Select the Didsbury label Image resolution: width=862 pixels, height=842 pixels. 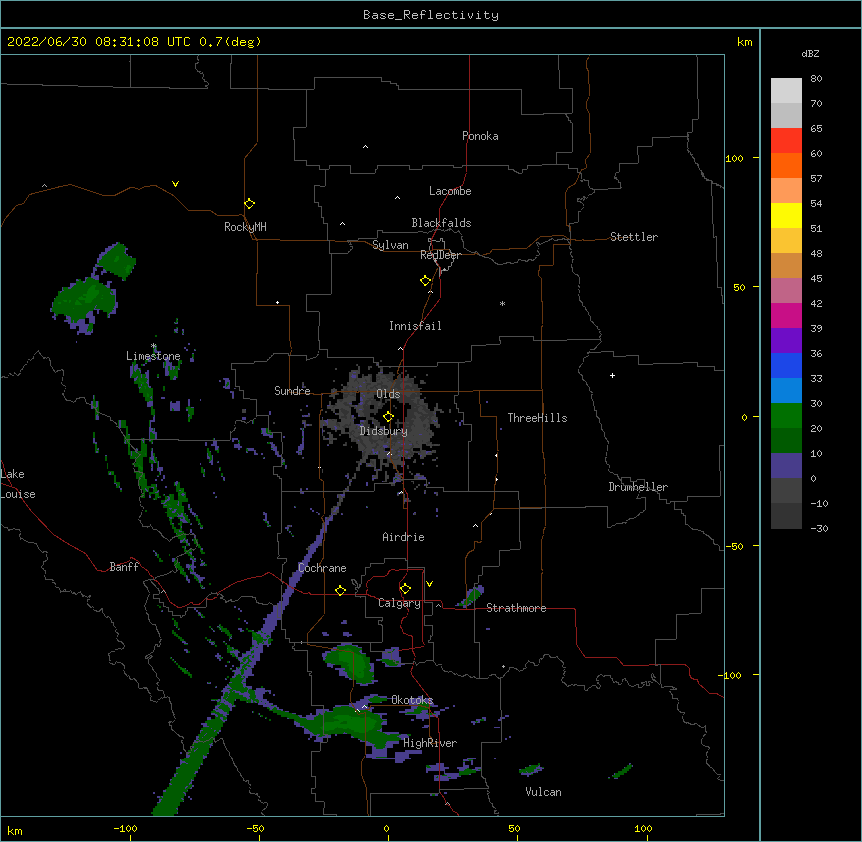(384, 431)
